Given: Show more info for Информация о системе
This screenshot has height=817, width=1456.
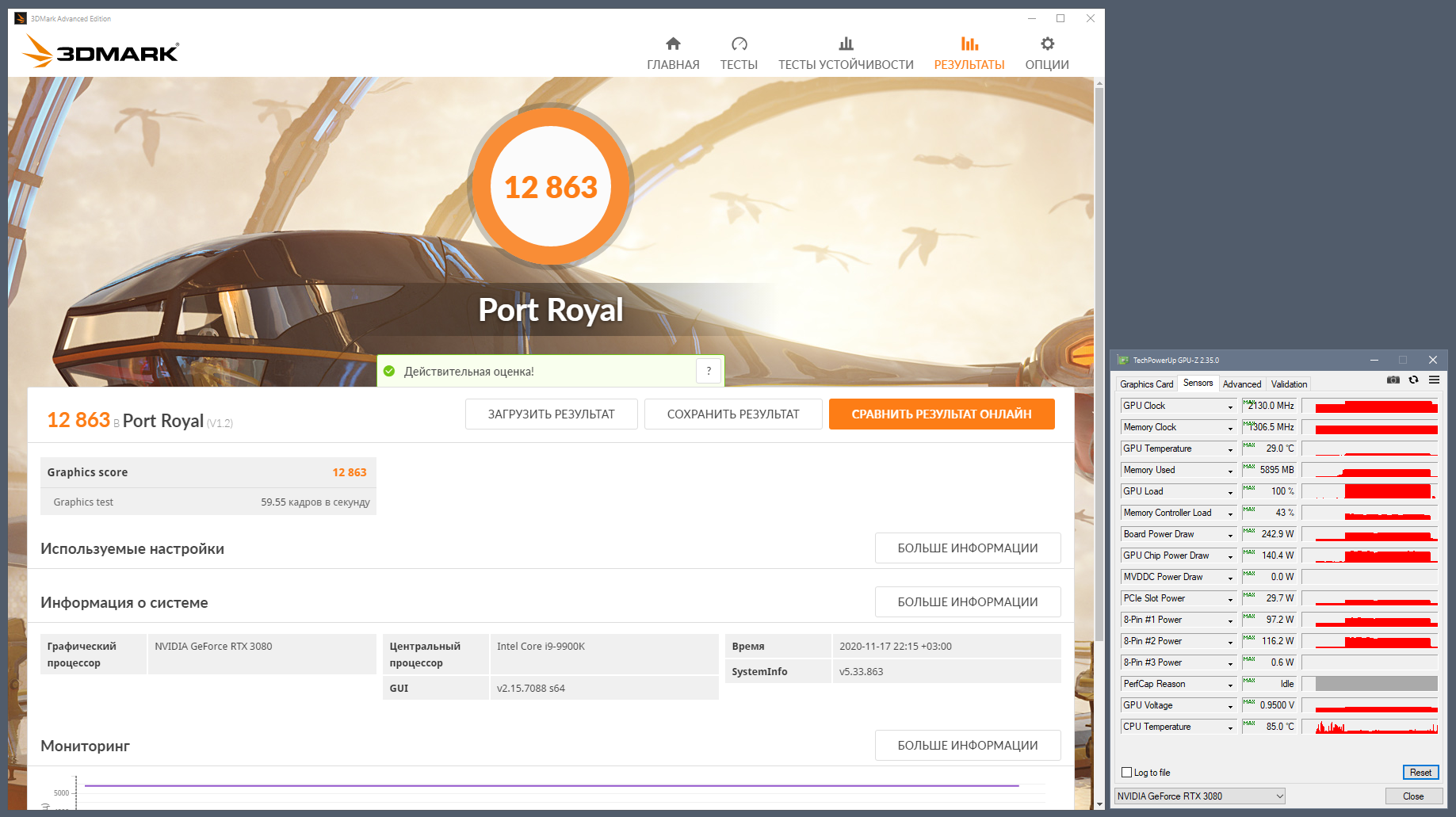Looking at the screenshot, I should [x=968, y=602].
